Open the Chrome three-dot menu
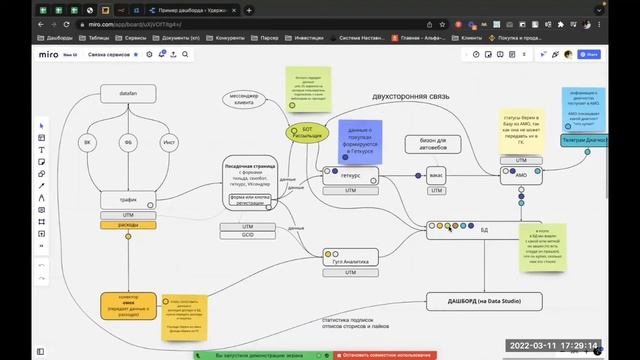Screen dimensions: 640x360 point(599,24)
